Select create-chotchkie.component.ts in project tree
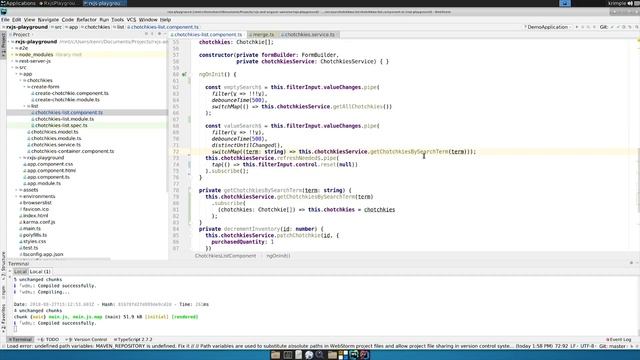 point(70,93)
